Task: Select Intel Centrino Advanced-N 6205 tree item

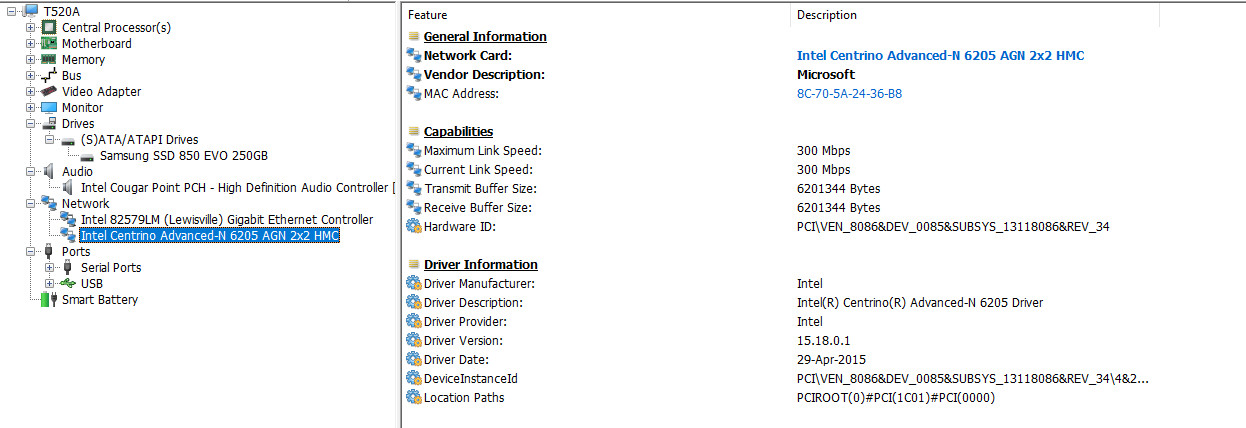Action: (209, 235)
